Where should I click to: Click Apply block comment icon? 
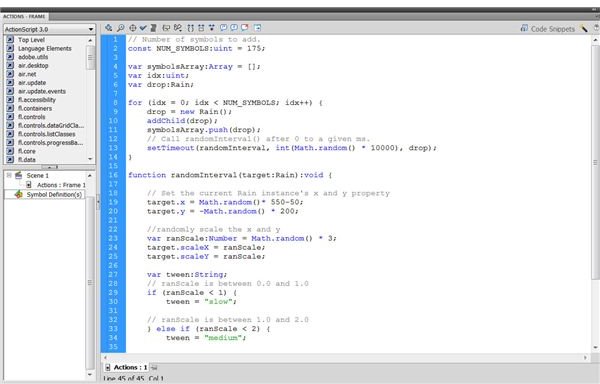[x=223, y=28]
